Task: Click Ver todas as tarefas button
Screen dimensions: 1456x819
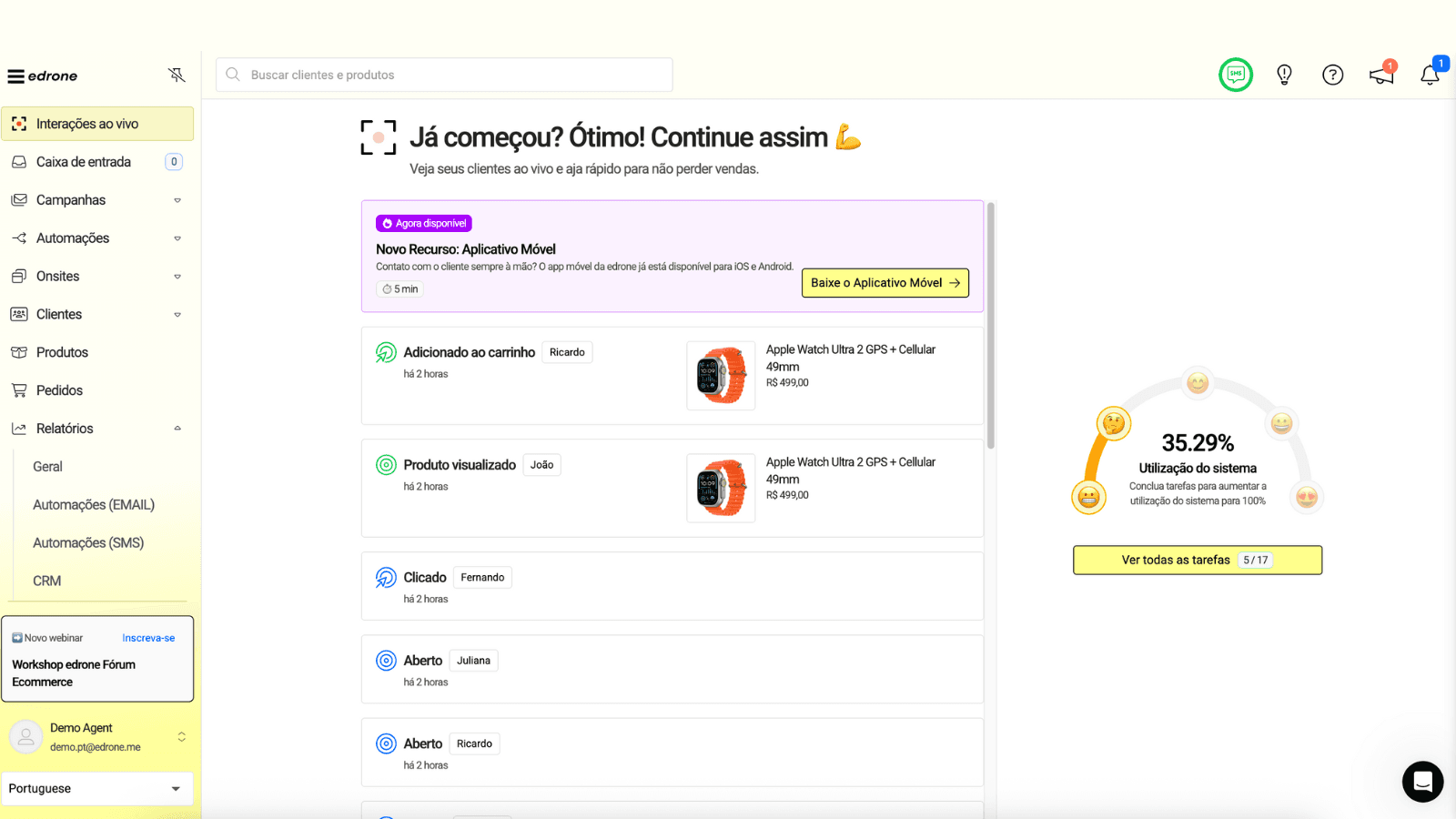Action: point(1197,561)
